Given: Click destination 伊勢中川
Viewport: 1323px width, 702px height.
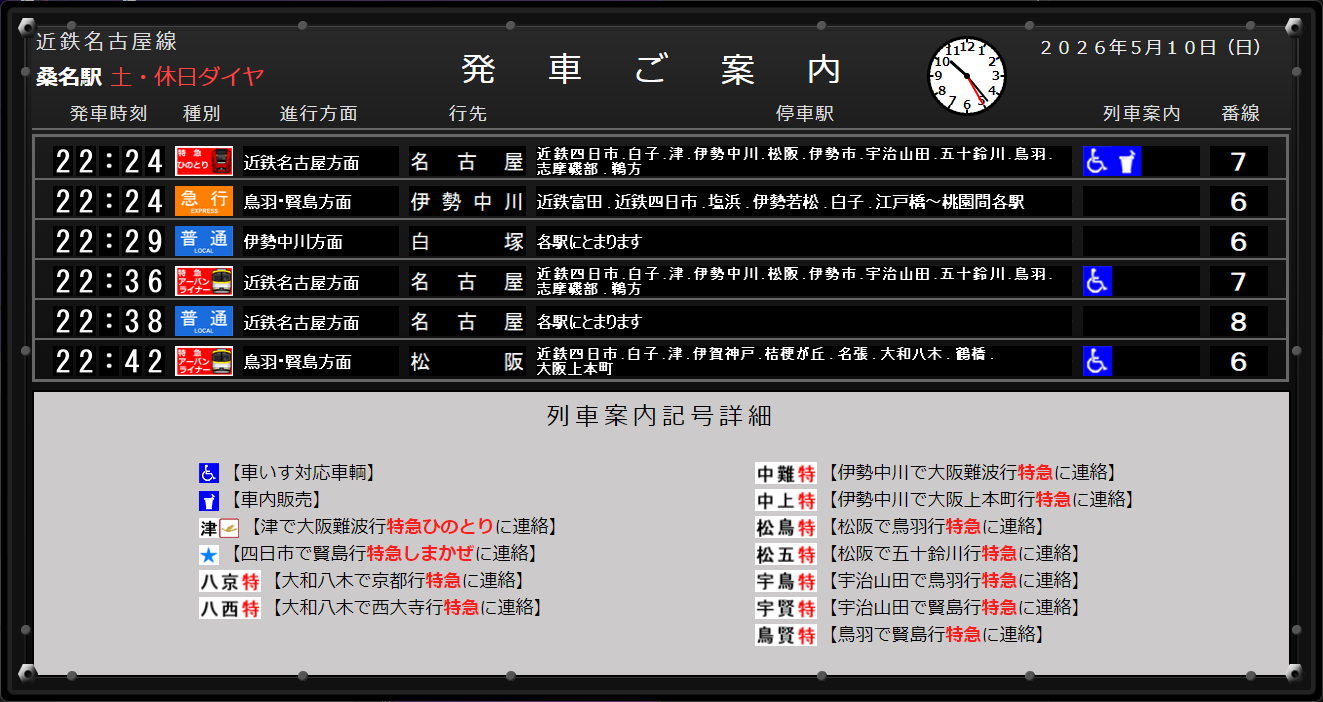Looking at the screenshot, I should pos(467,202).
